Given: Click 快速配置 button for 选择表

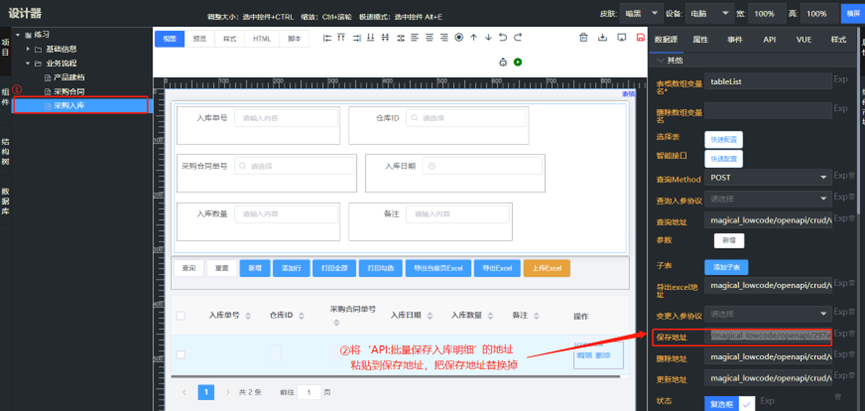Looking at the screenshot, I should click(723, 139).
